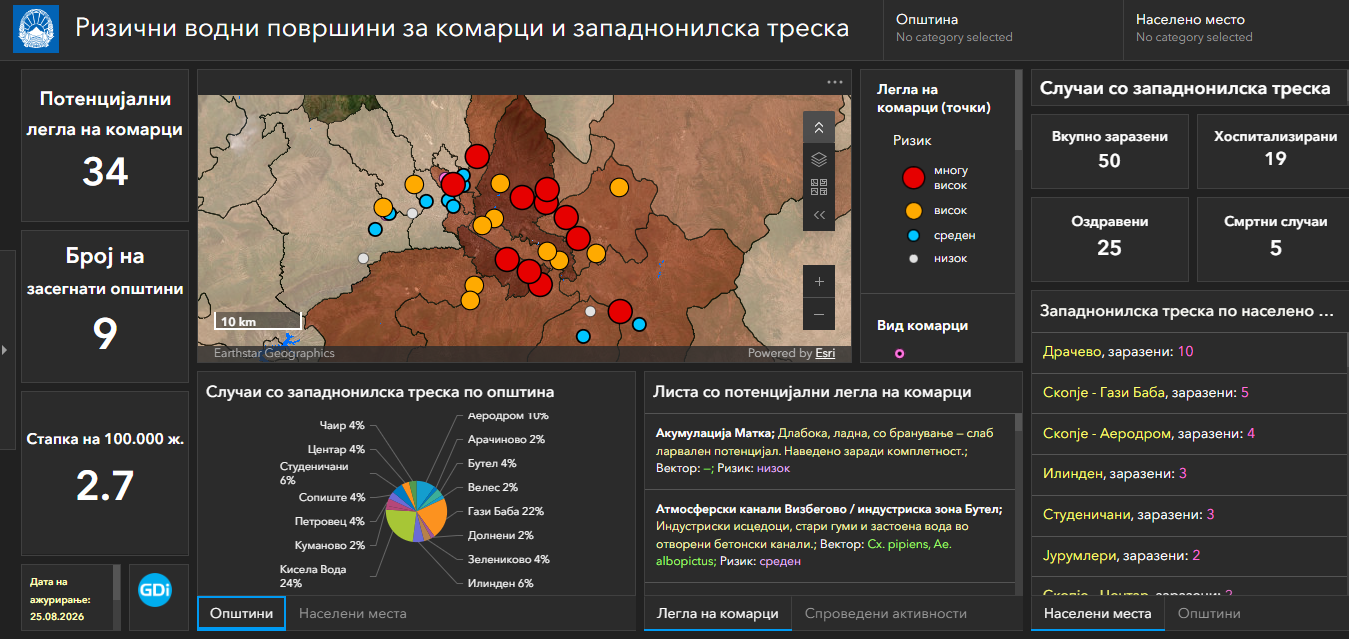This screenshot has width=1349, height=639.
Task: Switch to Спроведени активности tab
Action: pyautogui.click(x=885, y=614)
